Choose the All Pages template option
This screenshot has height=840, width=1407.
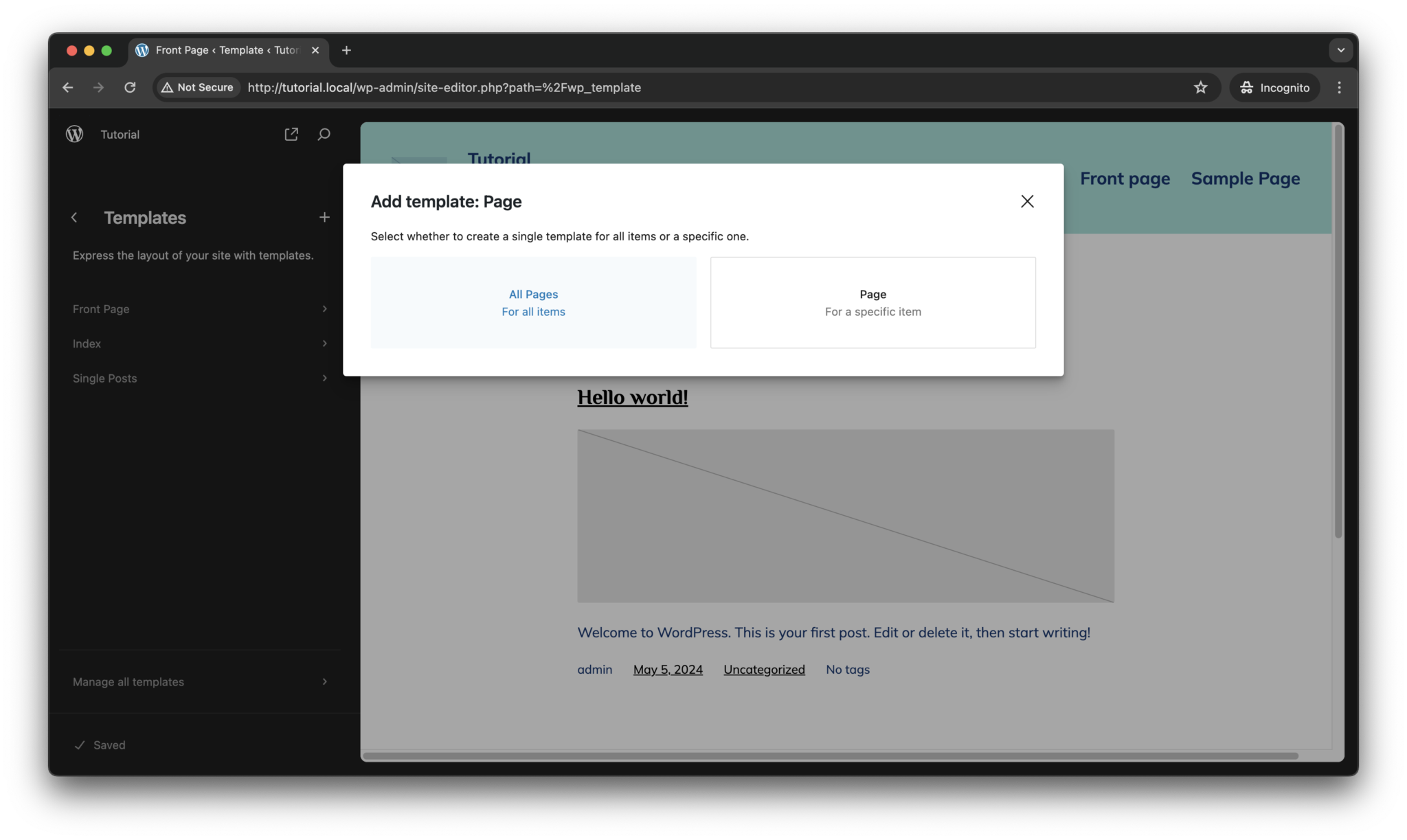[533, 302]
